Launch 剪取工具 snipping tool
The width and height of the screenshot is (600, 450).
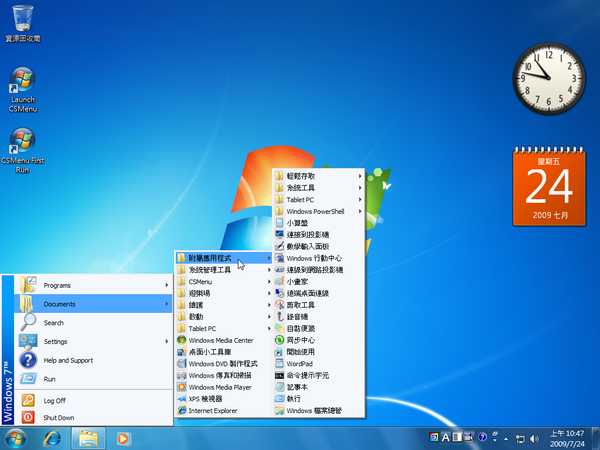[319, 305]
